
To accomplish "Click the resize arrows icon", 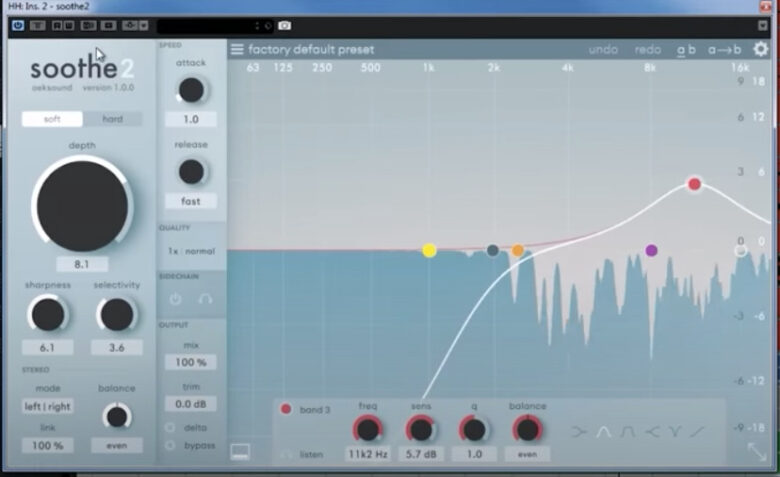I will tap(757, 452).
